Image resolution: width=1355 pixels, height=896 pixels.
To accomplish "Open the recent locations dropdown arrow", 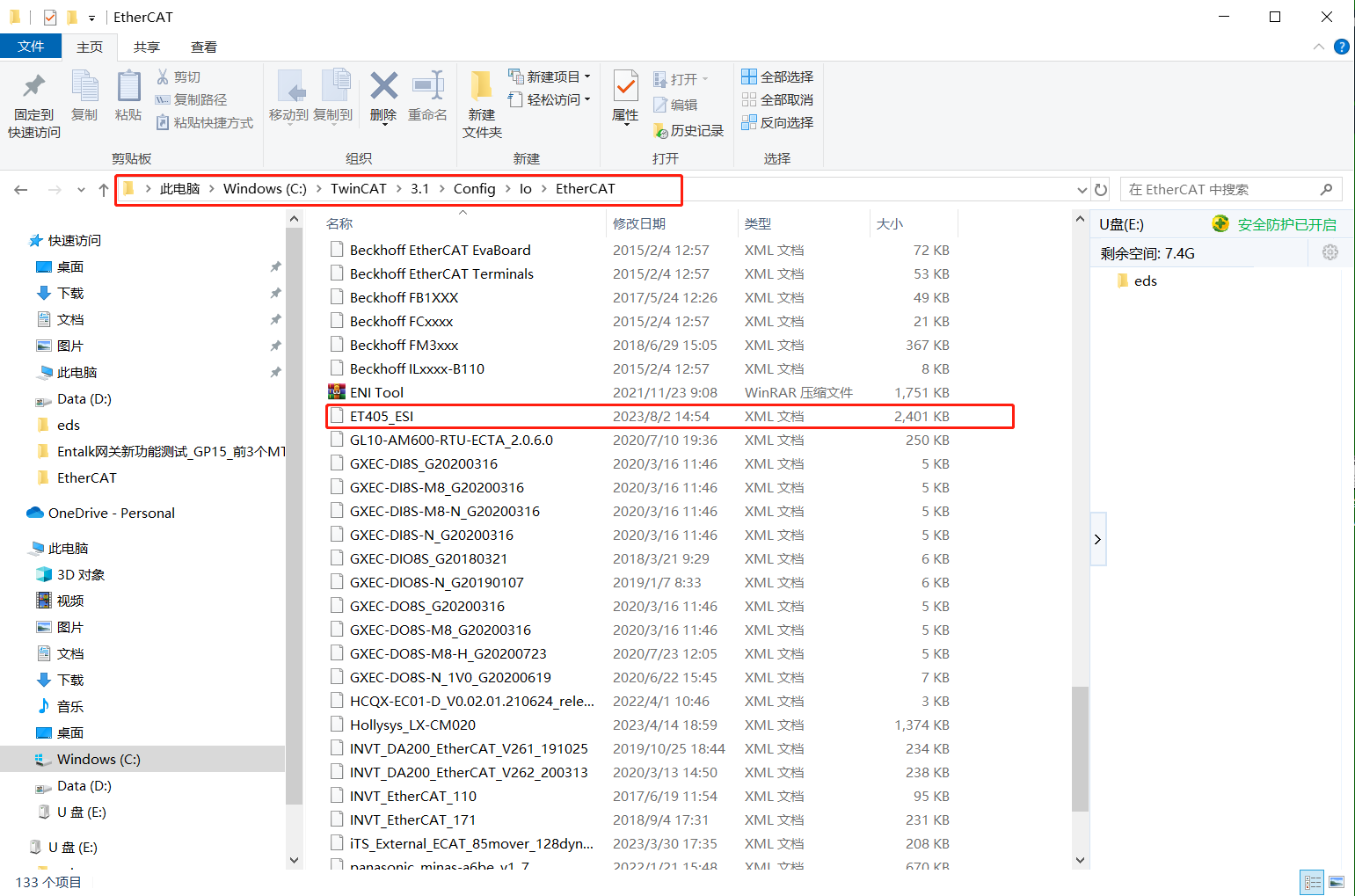I will 81,189.
